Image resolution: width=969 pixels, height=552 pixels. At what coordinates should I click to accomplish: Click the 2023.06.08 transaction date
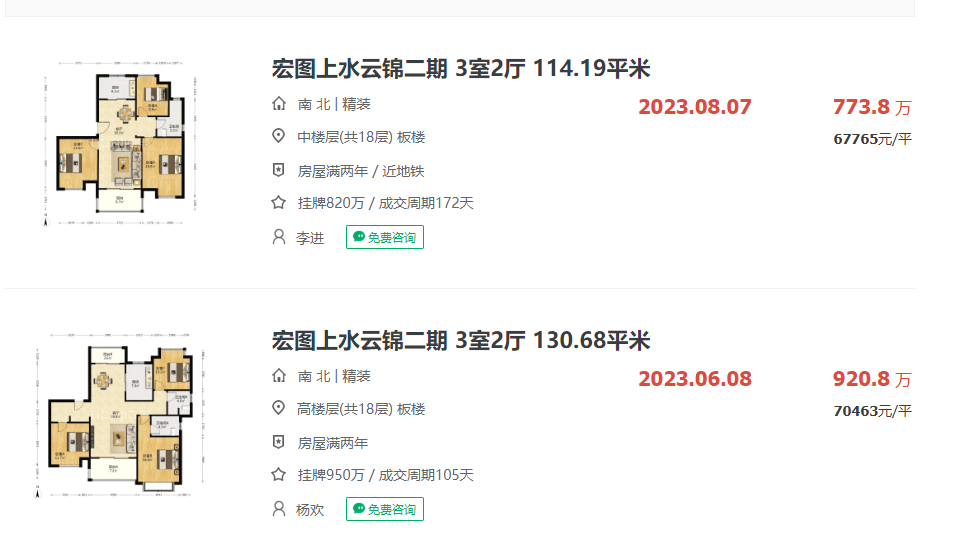[x=695, y=379]
